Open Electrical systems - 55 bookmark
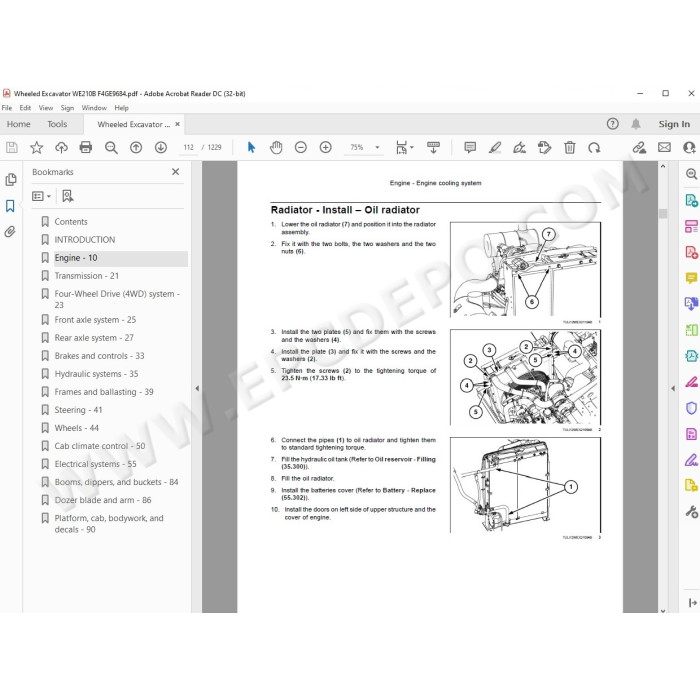 (95, 464)
